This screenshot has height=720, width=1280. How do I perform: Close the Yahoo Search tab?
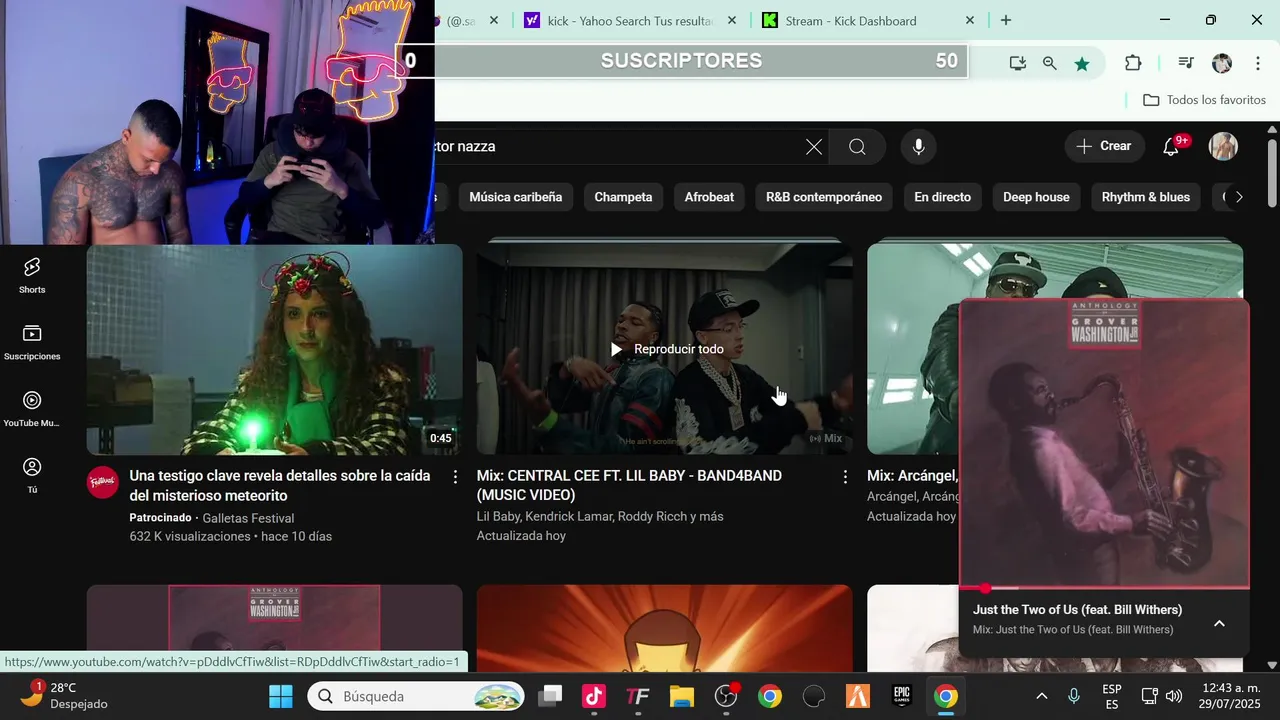pos(732,20)
